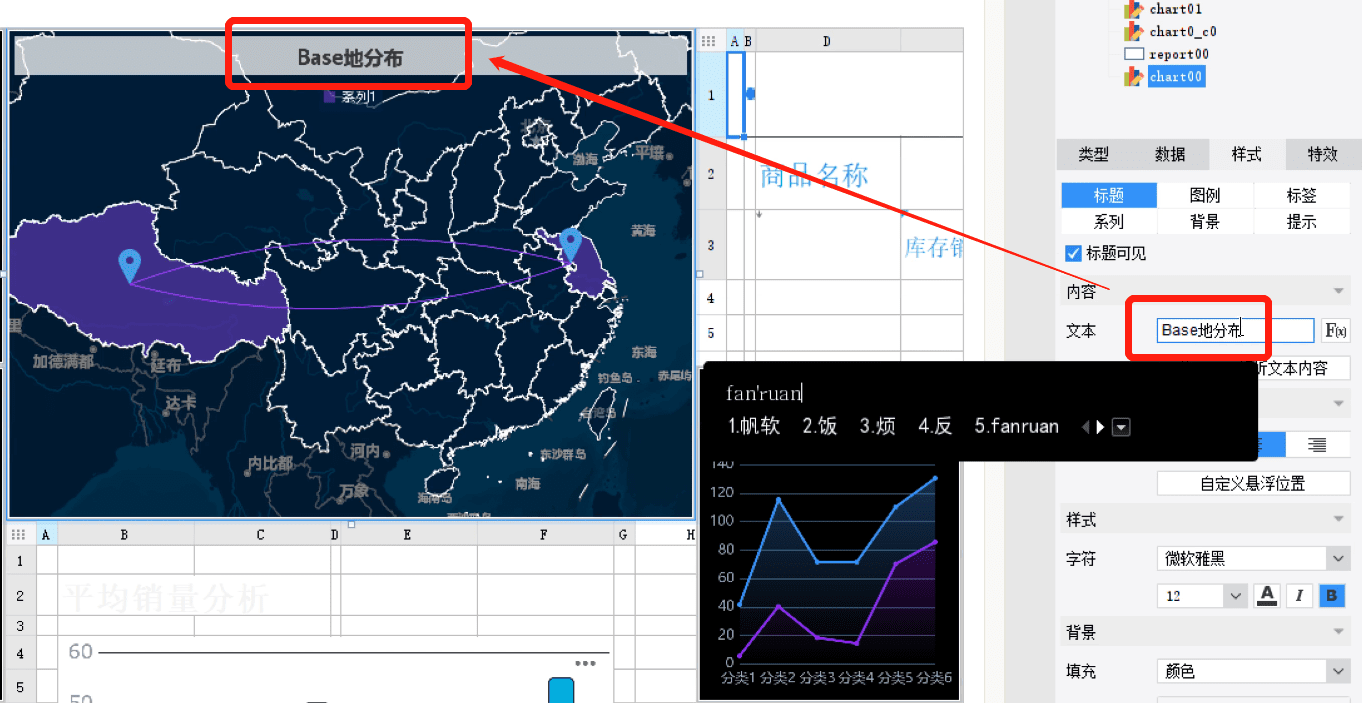The width and height of the screenshot is (1362, 703).
Task: Select chart01 in the component tree
Action: tap(1176, 9)
